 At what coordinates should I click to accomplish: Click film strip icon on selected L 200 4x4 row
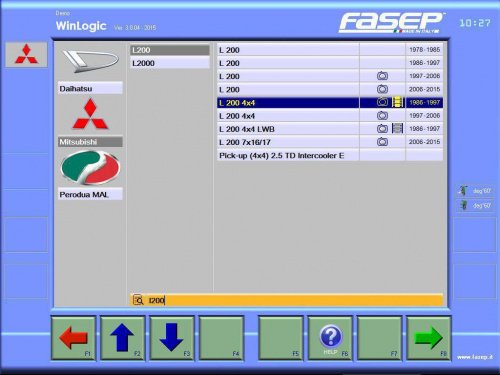coord(397,102)
